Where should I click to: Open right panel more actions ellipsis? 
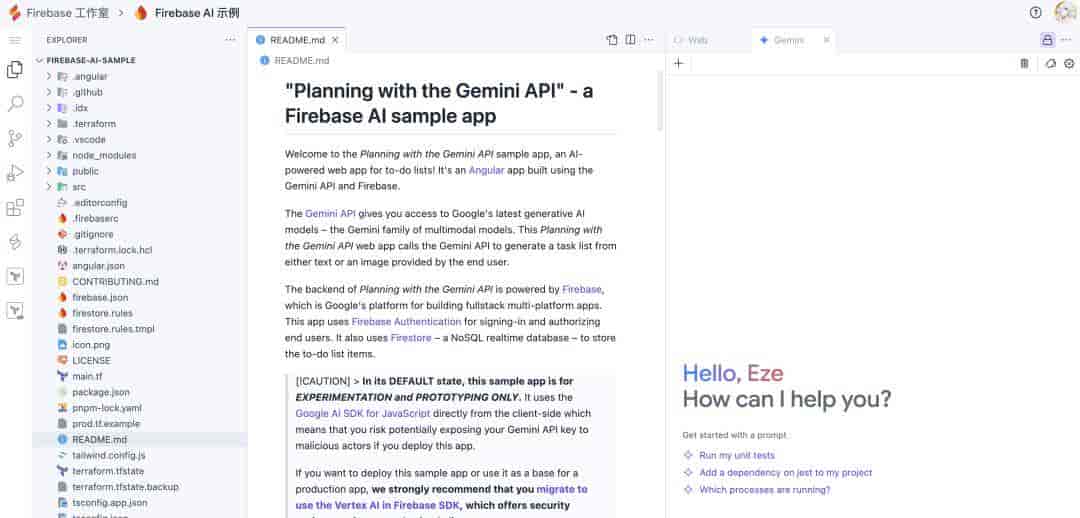coord(1066,40)
